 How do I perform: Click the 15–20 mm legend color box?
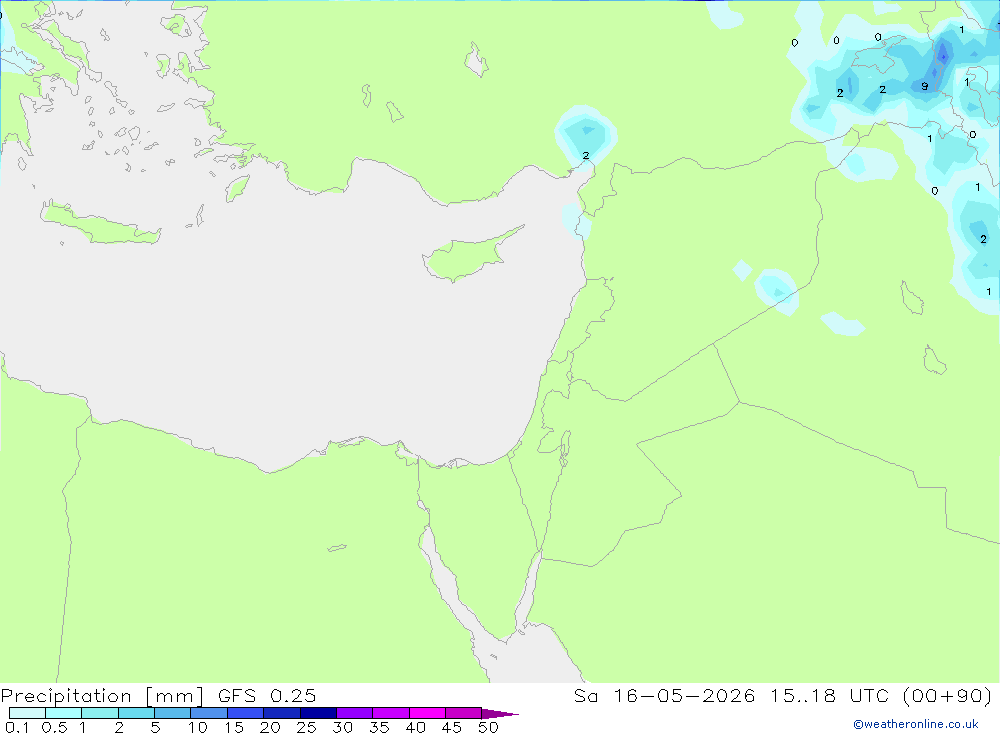coord(245,713)
